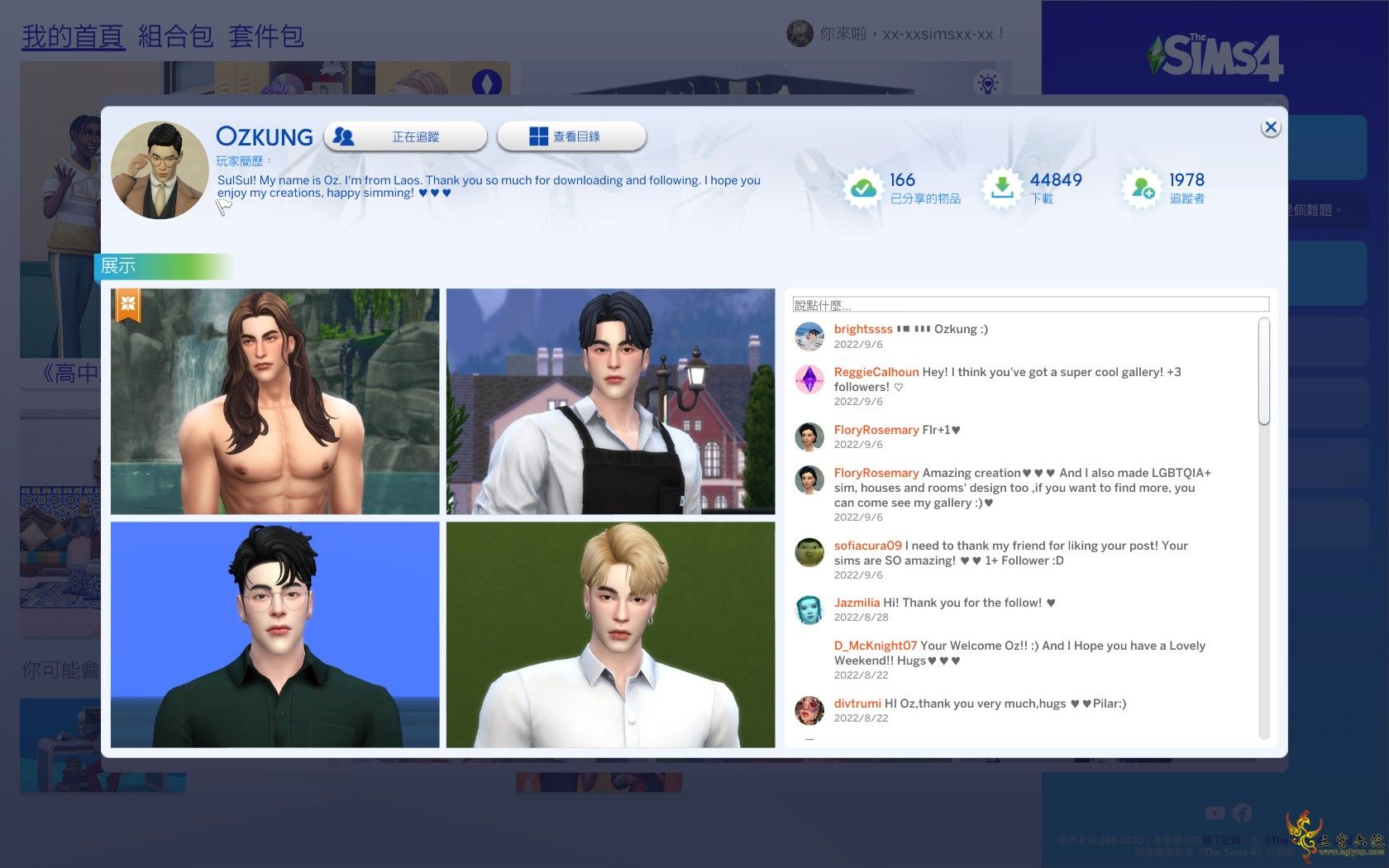Open brightssss commenter name
The width and height of the screenshot is (1389, 868).
point(863,329)
